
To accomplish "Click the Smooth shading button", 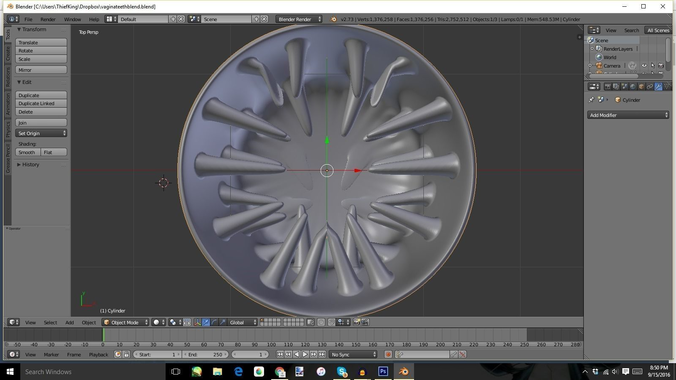I will coord(28,152).
